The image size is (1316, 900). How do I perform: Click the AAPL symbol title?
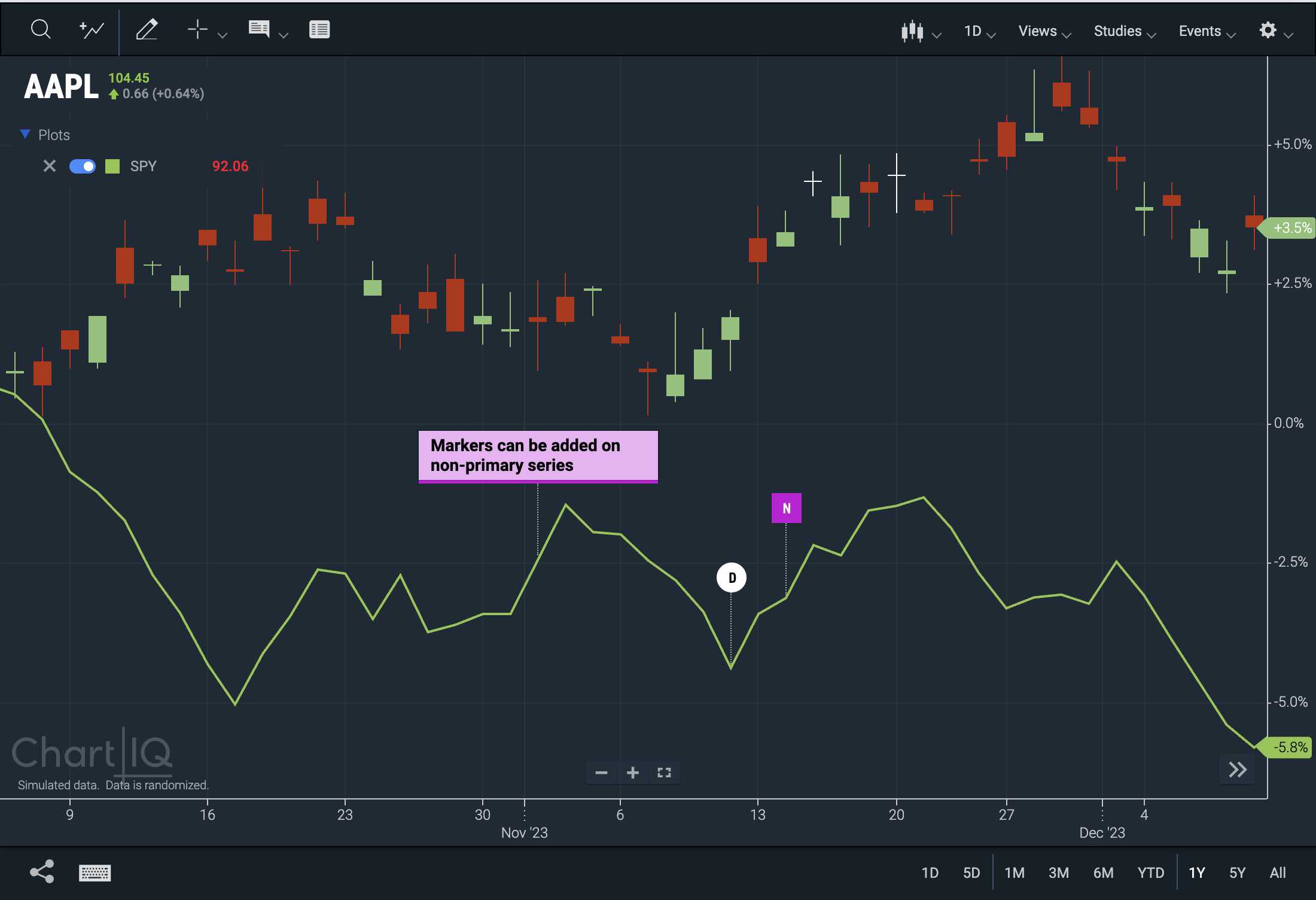[61, 86]
